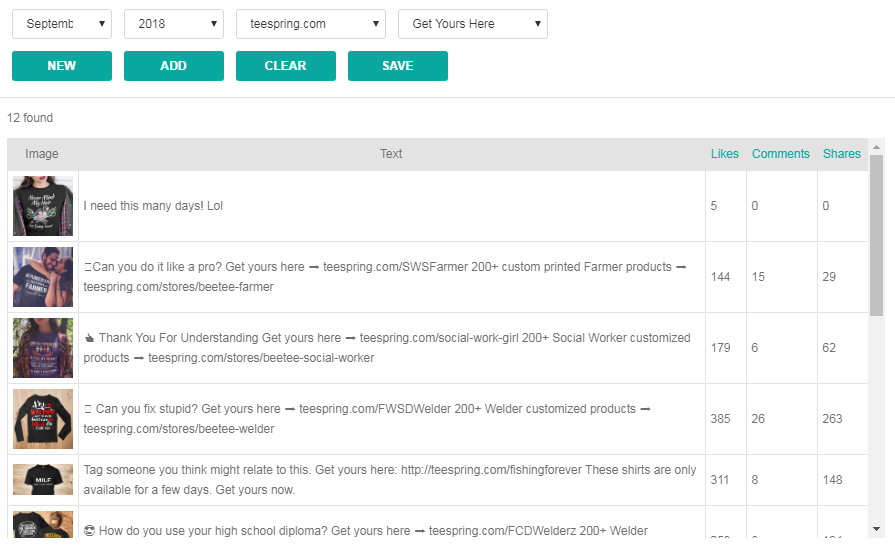Click the likes value 179

[x=720, y=348]
